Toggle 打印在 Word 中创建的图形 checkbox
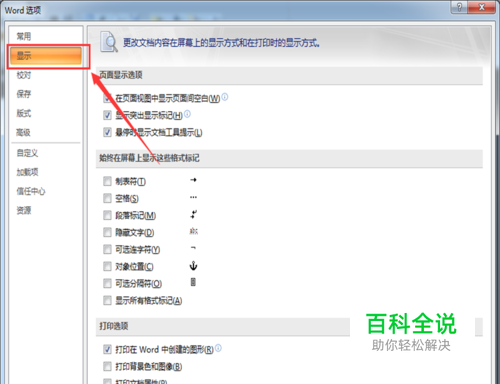Image resolution: width=500 pixels, height=384 pixels. click(107, 349)
